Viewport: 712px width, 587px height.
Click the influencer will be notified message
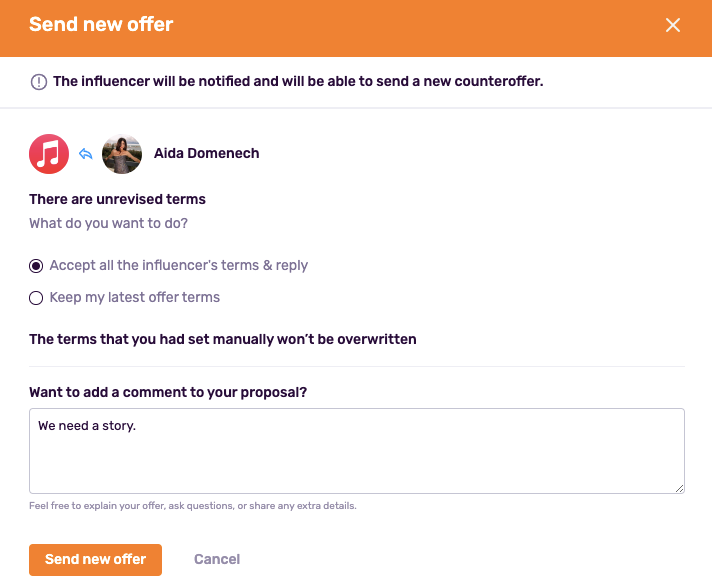[x=298, y=82]
